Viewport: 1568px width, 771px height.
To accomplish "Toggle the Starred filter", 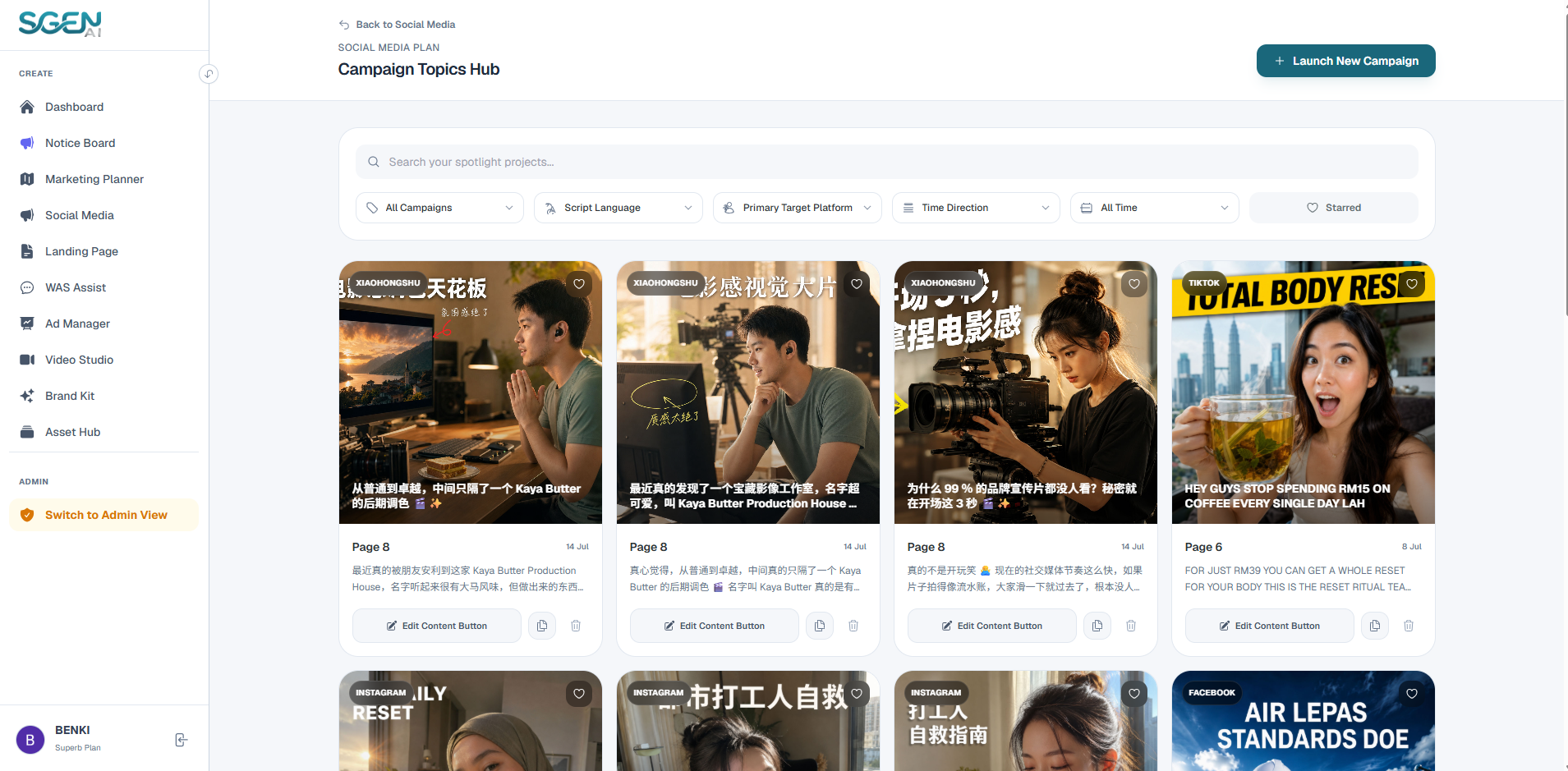I will 1333,208.
